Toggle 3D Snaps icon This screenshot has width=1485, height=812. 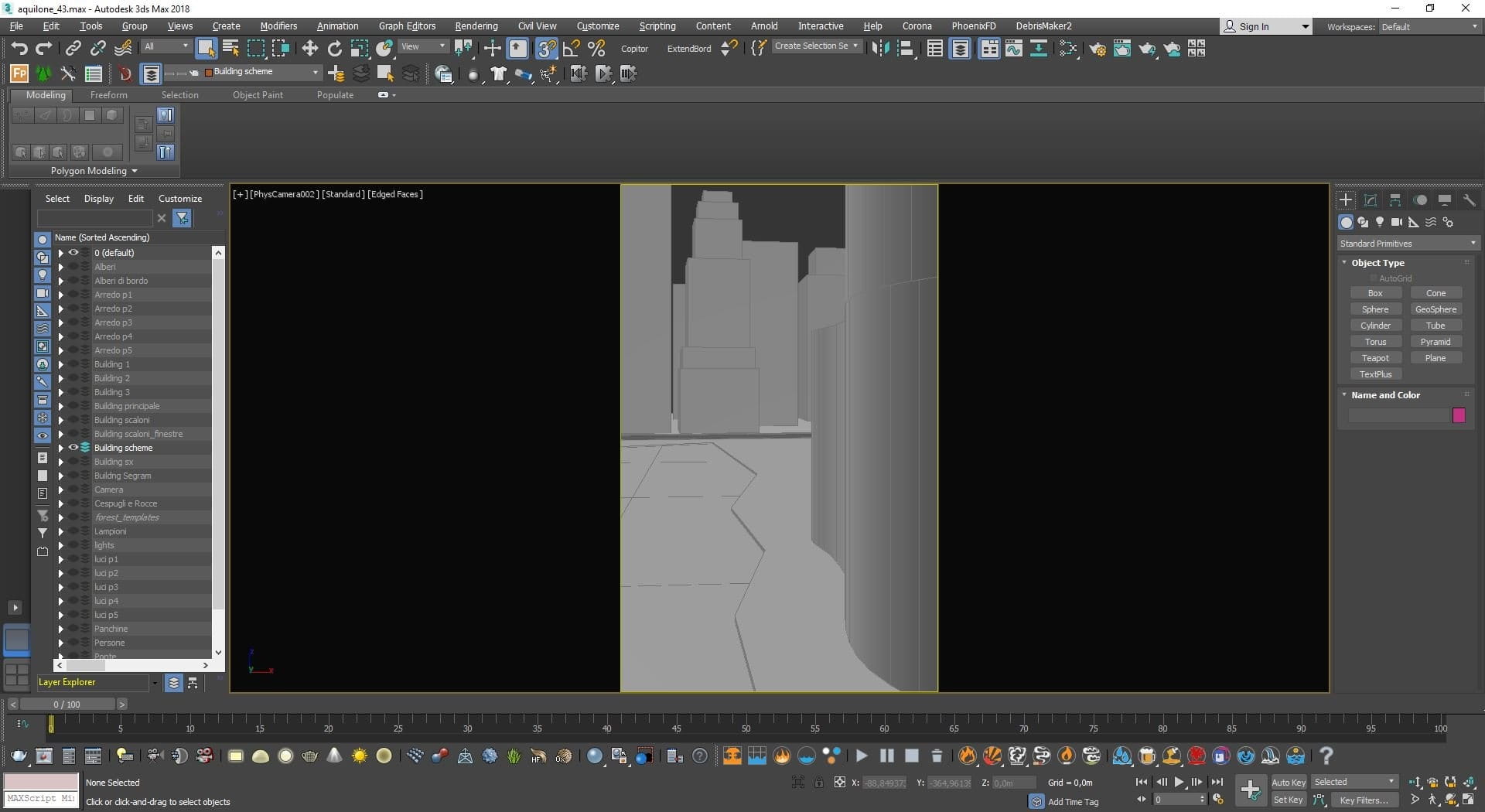[x=547, y=49]
